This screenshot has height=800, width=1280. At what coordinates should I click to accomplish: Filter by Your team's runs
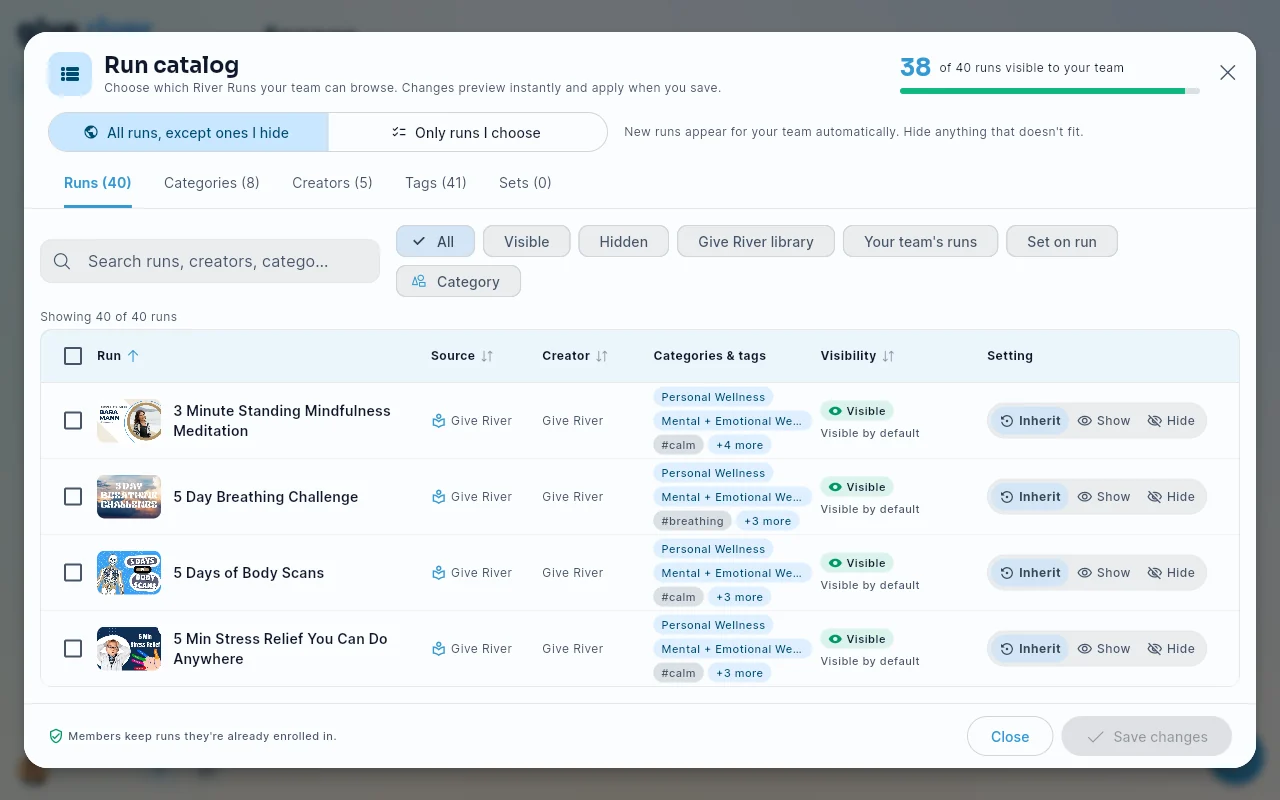[921, 241]
